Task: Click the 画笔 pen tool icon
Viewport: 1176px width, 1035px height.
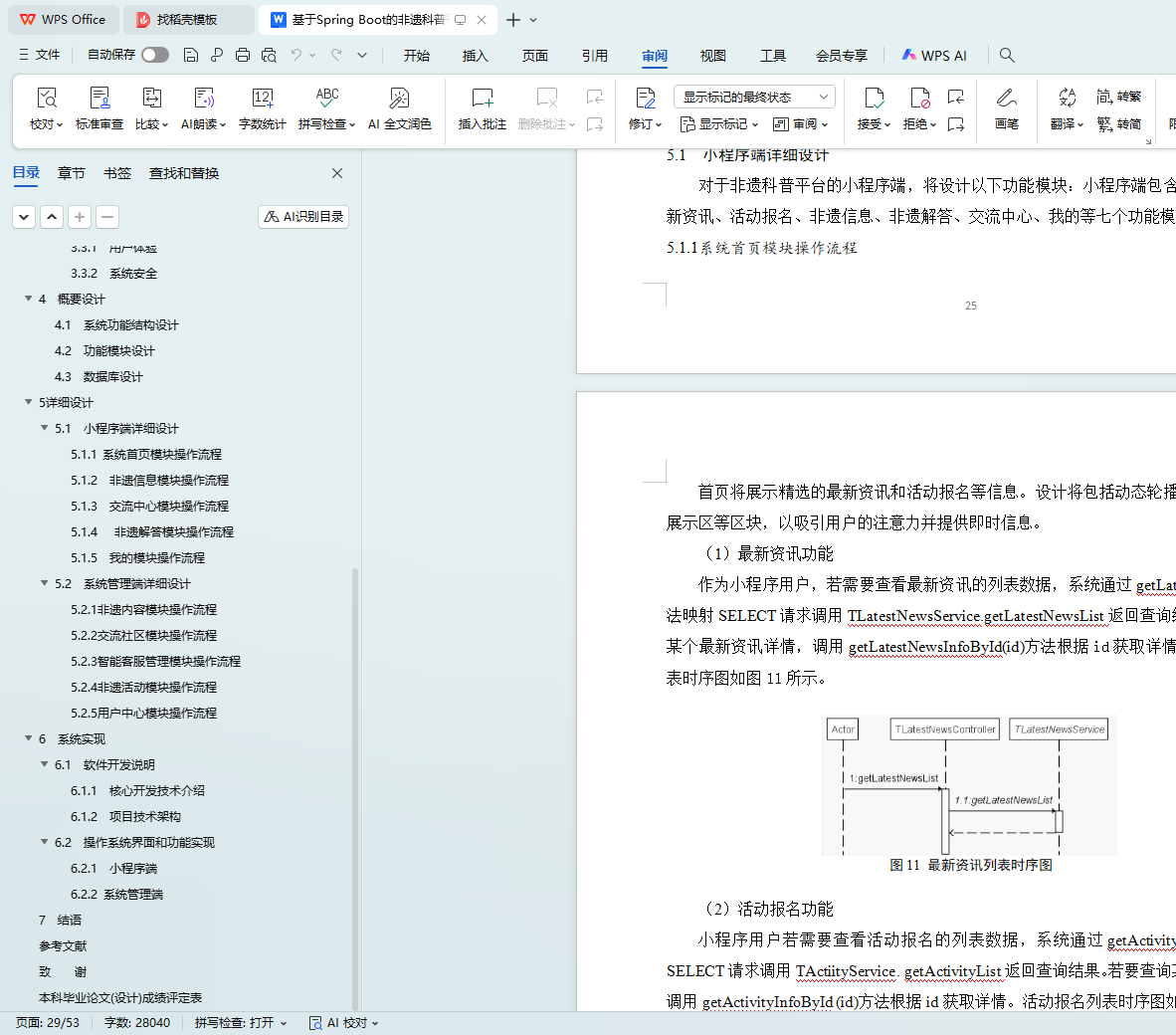Action: tap(1006, 99)
